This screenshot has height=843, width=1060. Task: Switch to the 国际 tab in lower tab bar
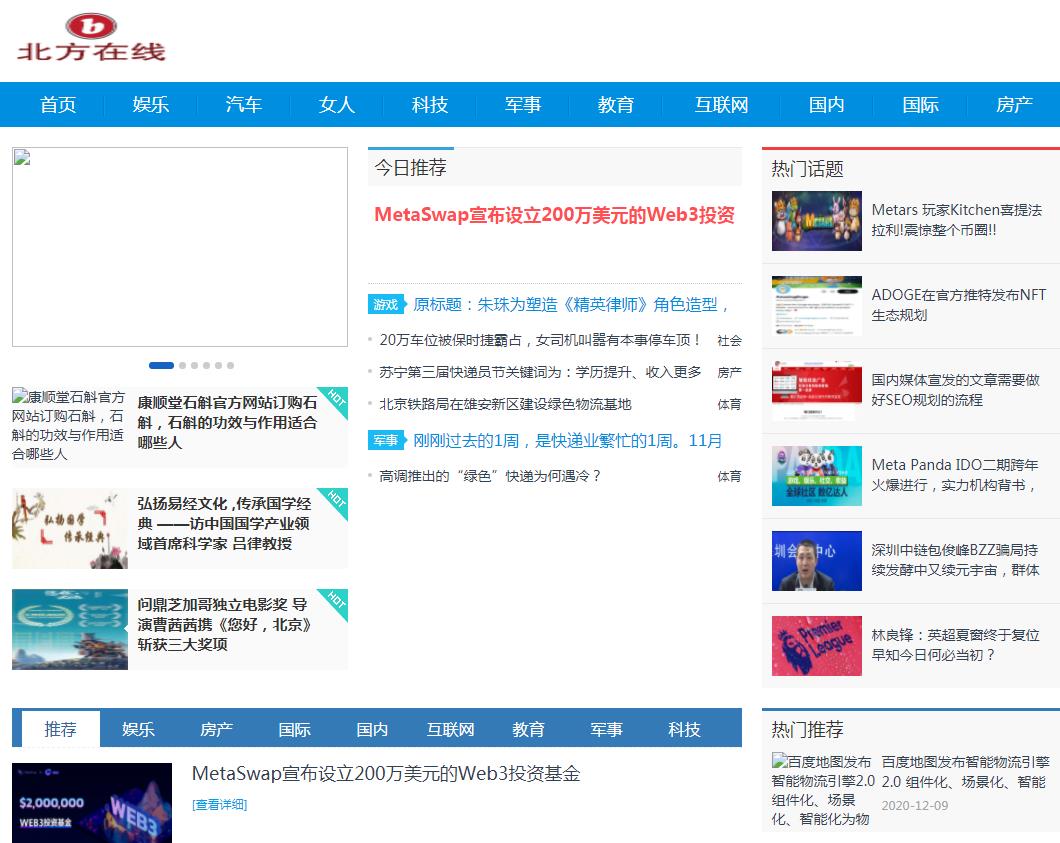click(295, 729)
